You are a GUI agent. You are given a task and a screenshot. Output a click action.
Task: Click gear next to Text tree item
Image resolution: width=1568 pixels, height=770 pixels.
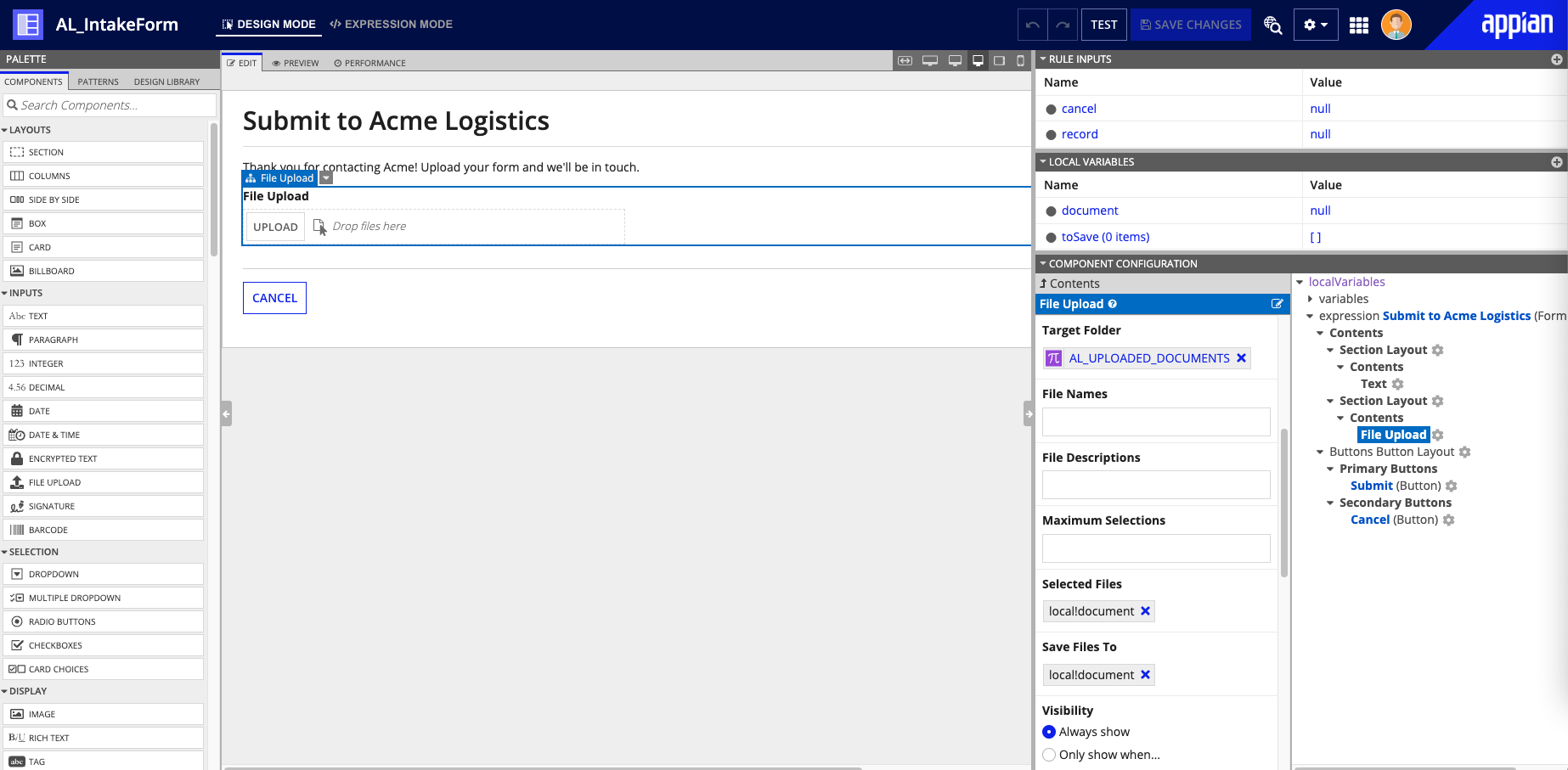tap(1397, 384)
